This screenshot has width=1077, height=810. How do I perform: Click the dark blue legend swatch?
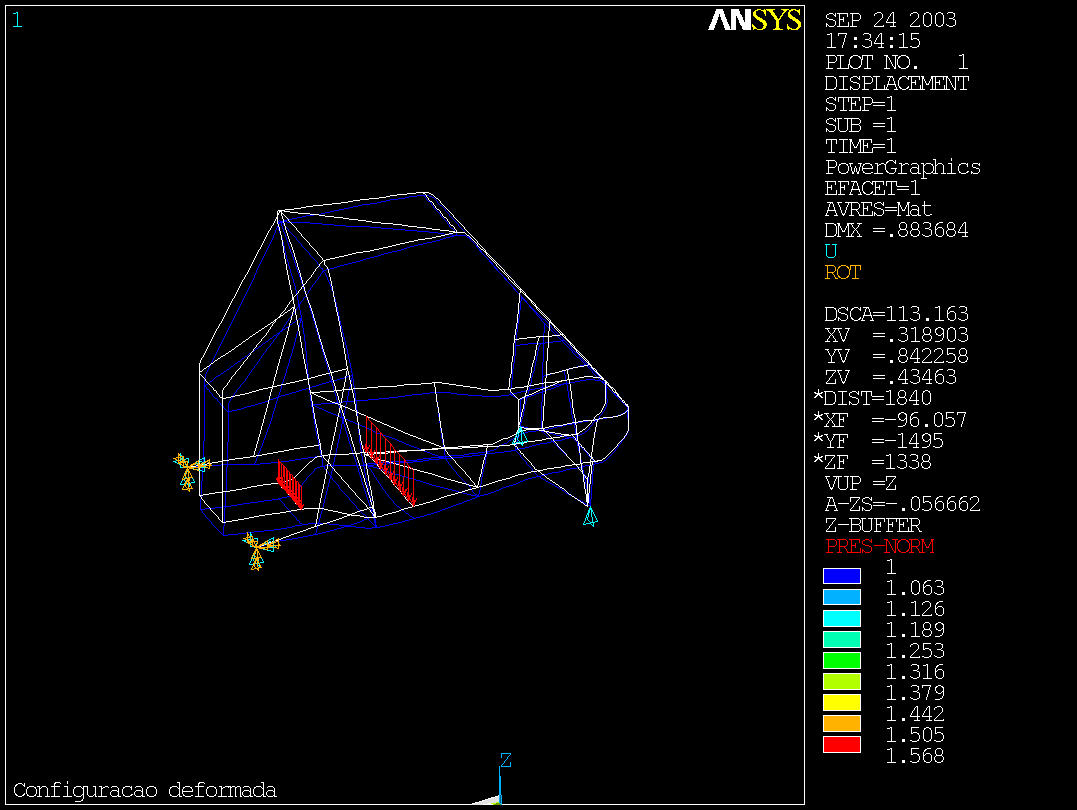[x=841, y=576]
